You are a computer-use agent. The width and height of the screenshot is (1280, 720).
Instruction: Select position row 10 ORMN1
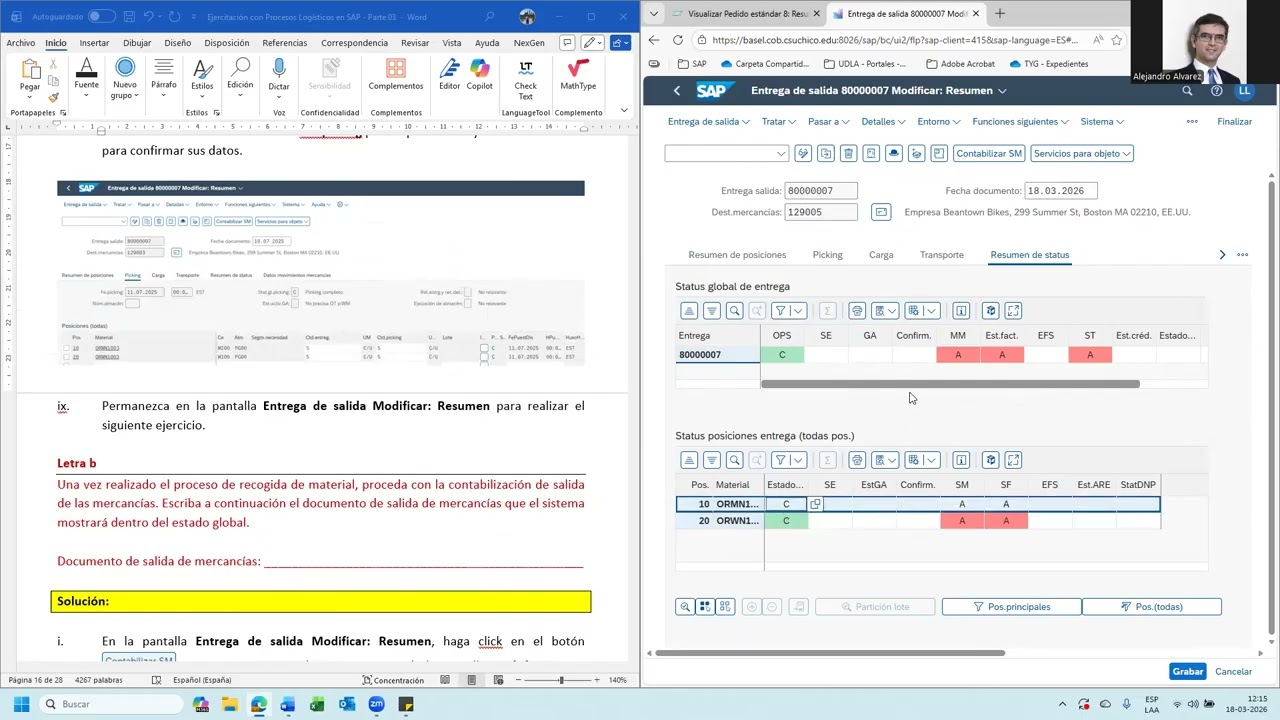point(918,504)
